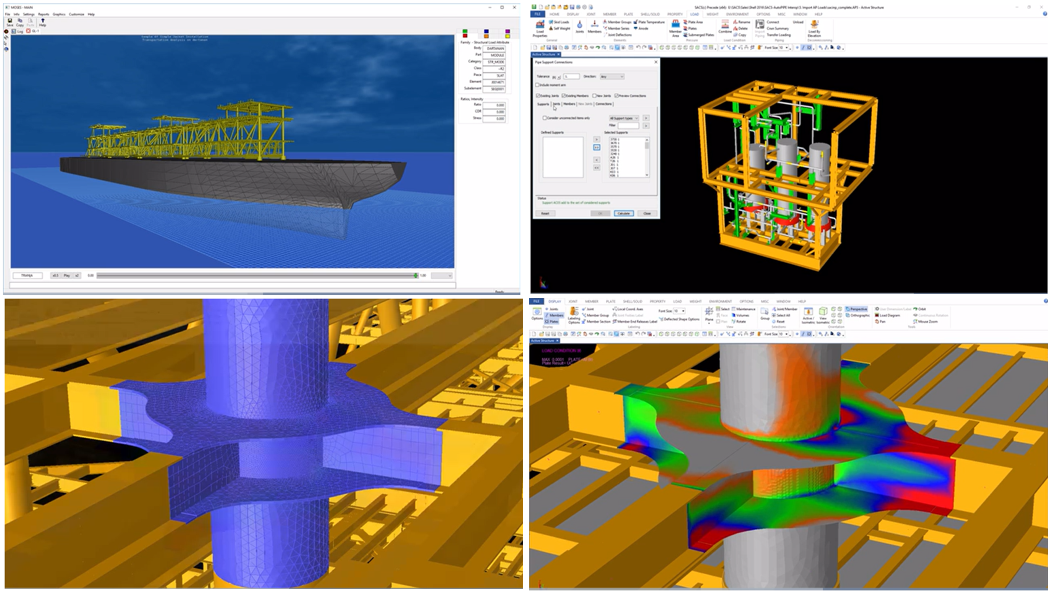
Task: Open the Direction dropdown
Action: 611,76
